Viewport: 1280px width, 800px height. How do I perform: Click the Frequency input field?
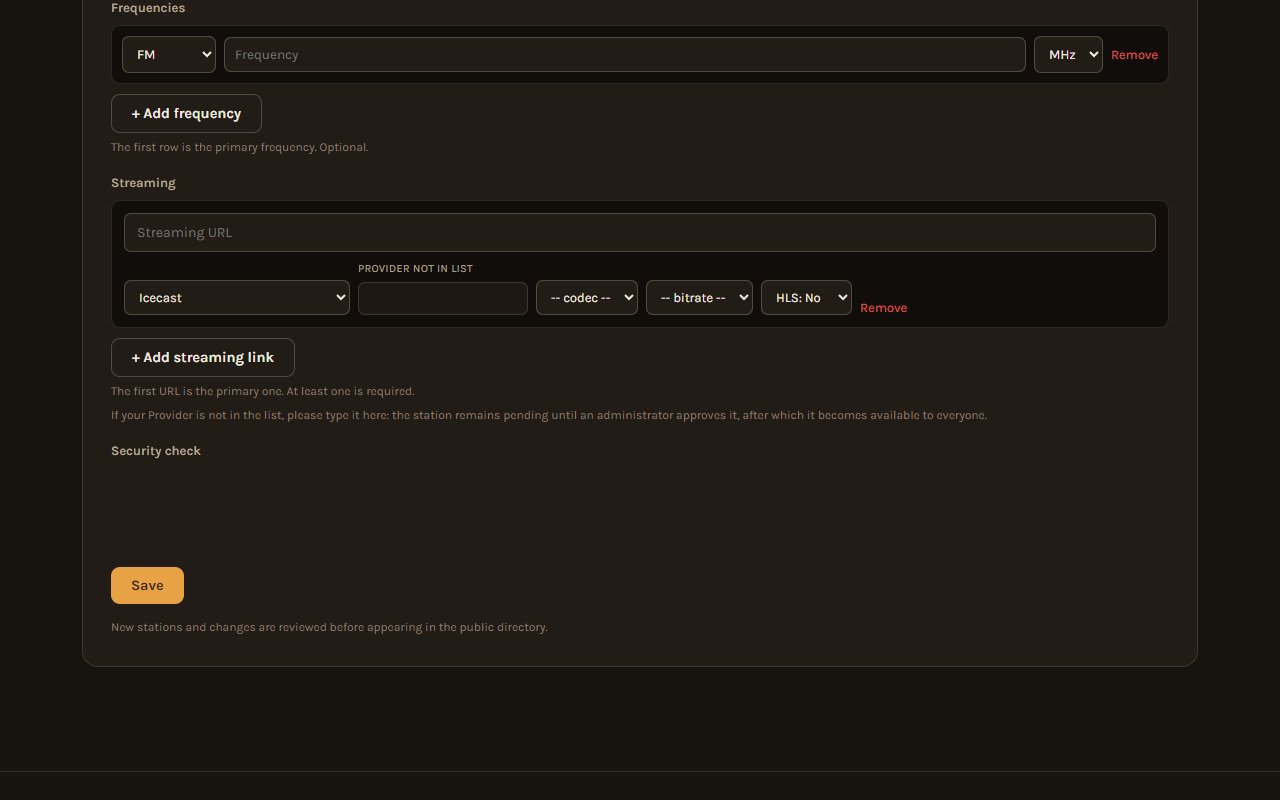pyautogui.click(x=625, y=55)
